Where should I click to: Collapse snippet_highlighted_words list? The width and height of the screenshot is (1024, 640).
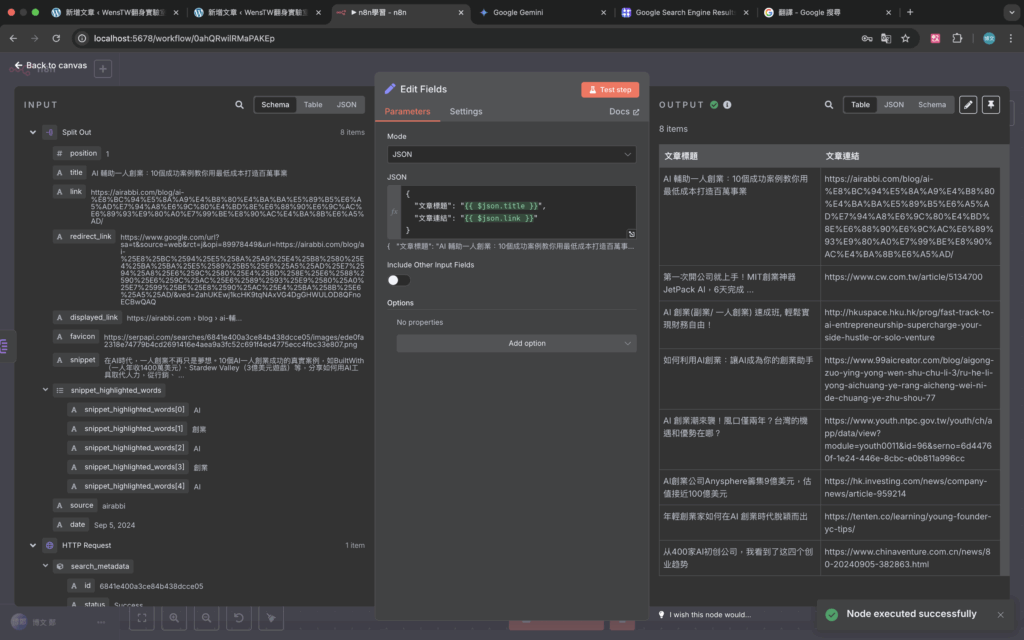coord(45,390)
